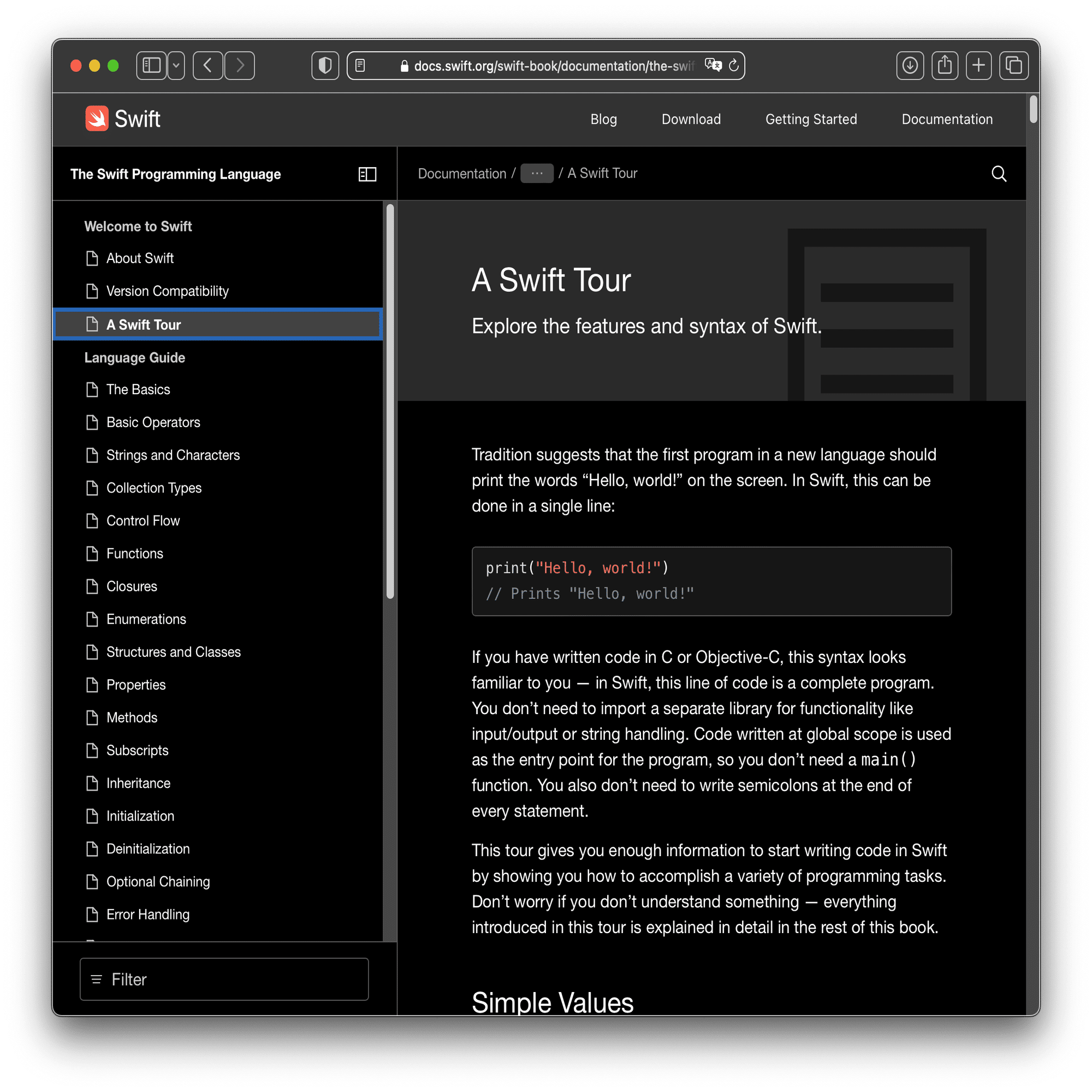Expand the collapsed breadcrumb ellipsis
1092x1092 pixels.
(536, 174)
